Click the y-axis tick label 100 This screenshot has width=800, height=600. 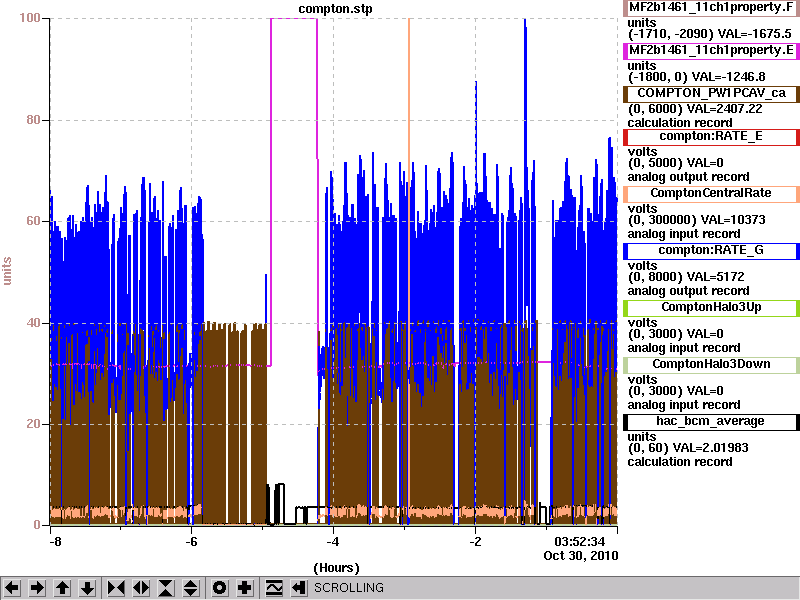pyautogui.click(x=30, y=18)
